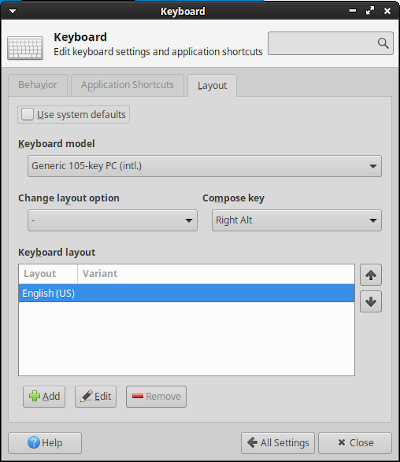Open the window menu arrow in titlebar

click(x=12, y=11)
